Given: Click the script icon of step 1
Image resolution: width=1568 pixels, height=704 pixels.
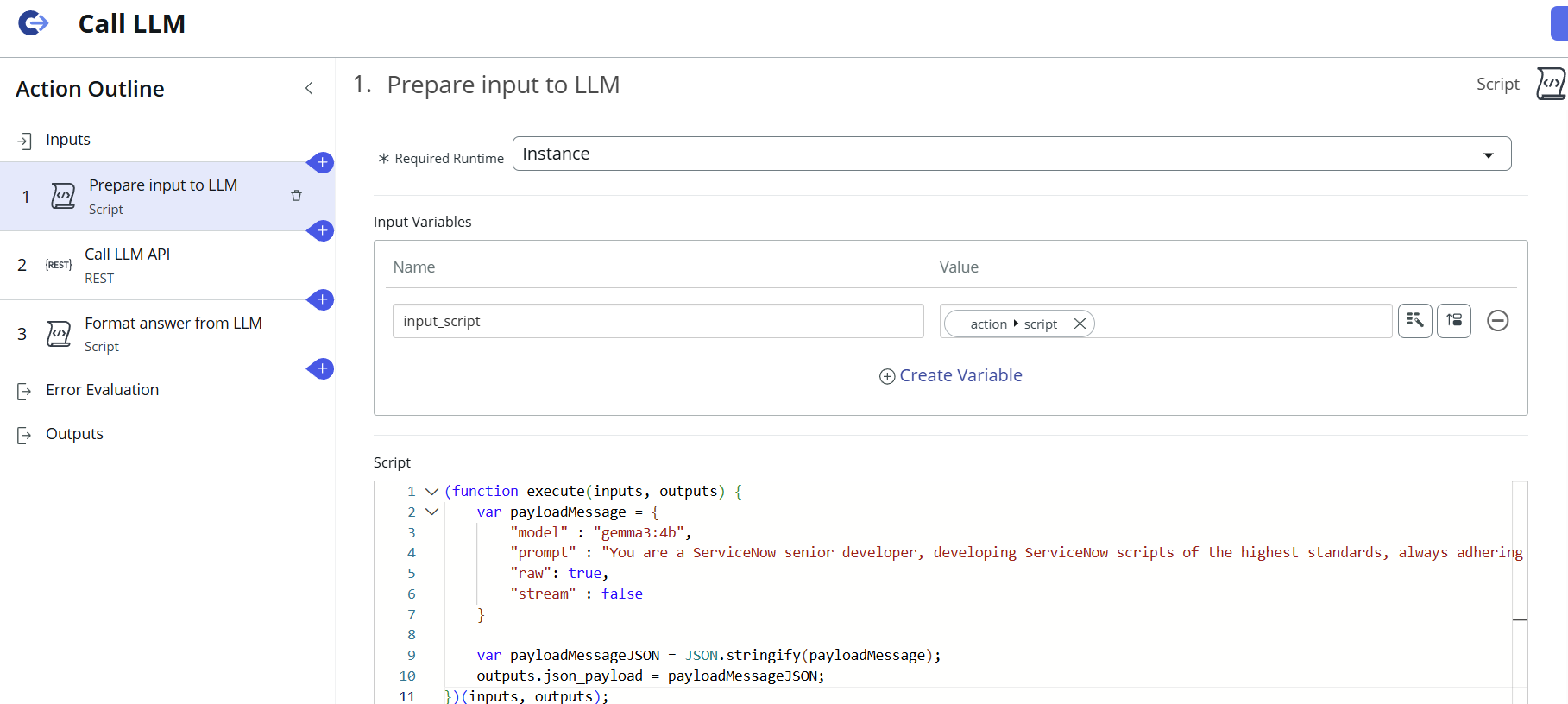Looking at the screenshot, I should point(63,196).
